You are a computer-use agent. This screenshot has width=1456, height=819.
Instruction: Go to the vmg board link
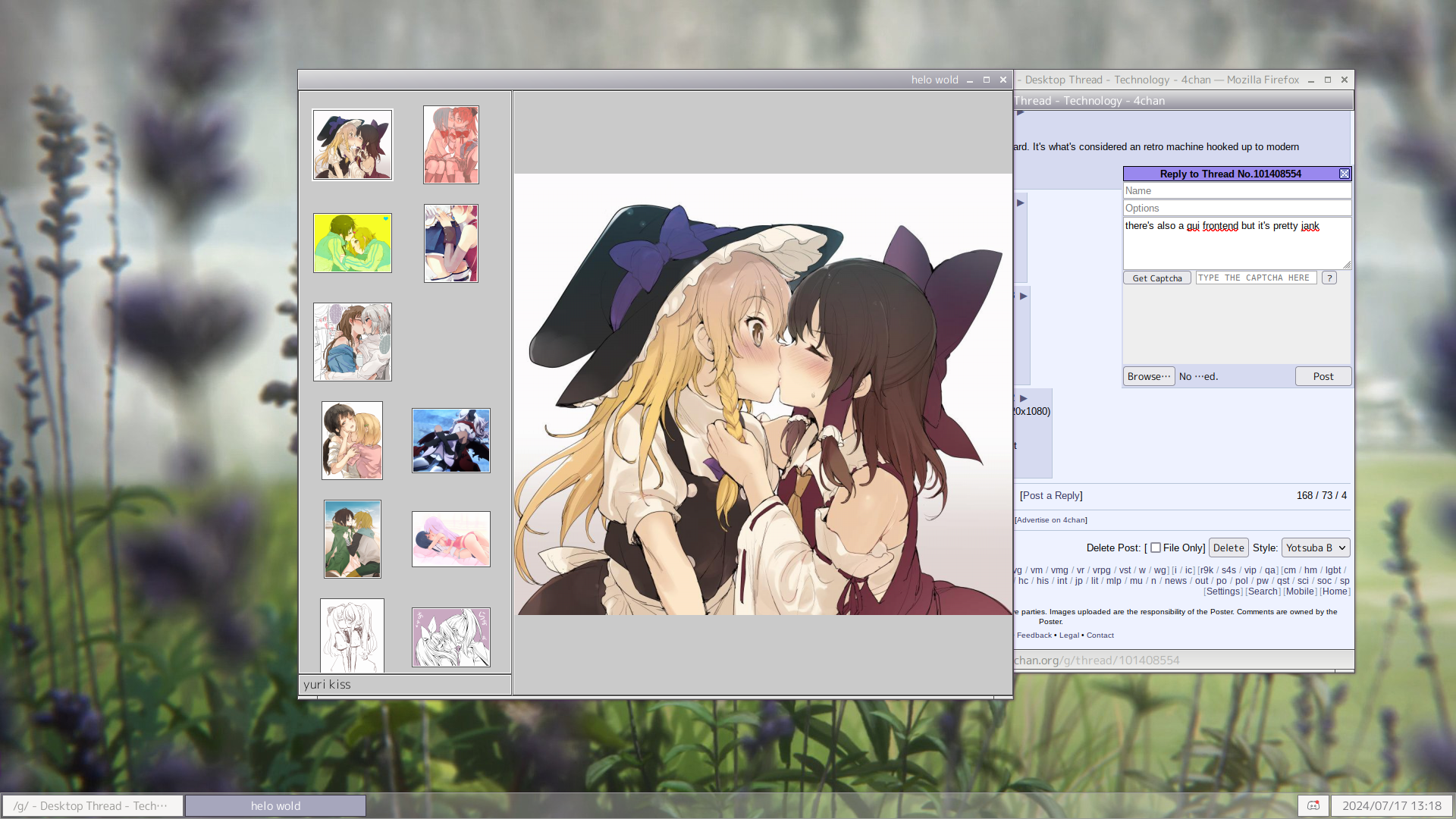1059,570
